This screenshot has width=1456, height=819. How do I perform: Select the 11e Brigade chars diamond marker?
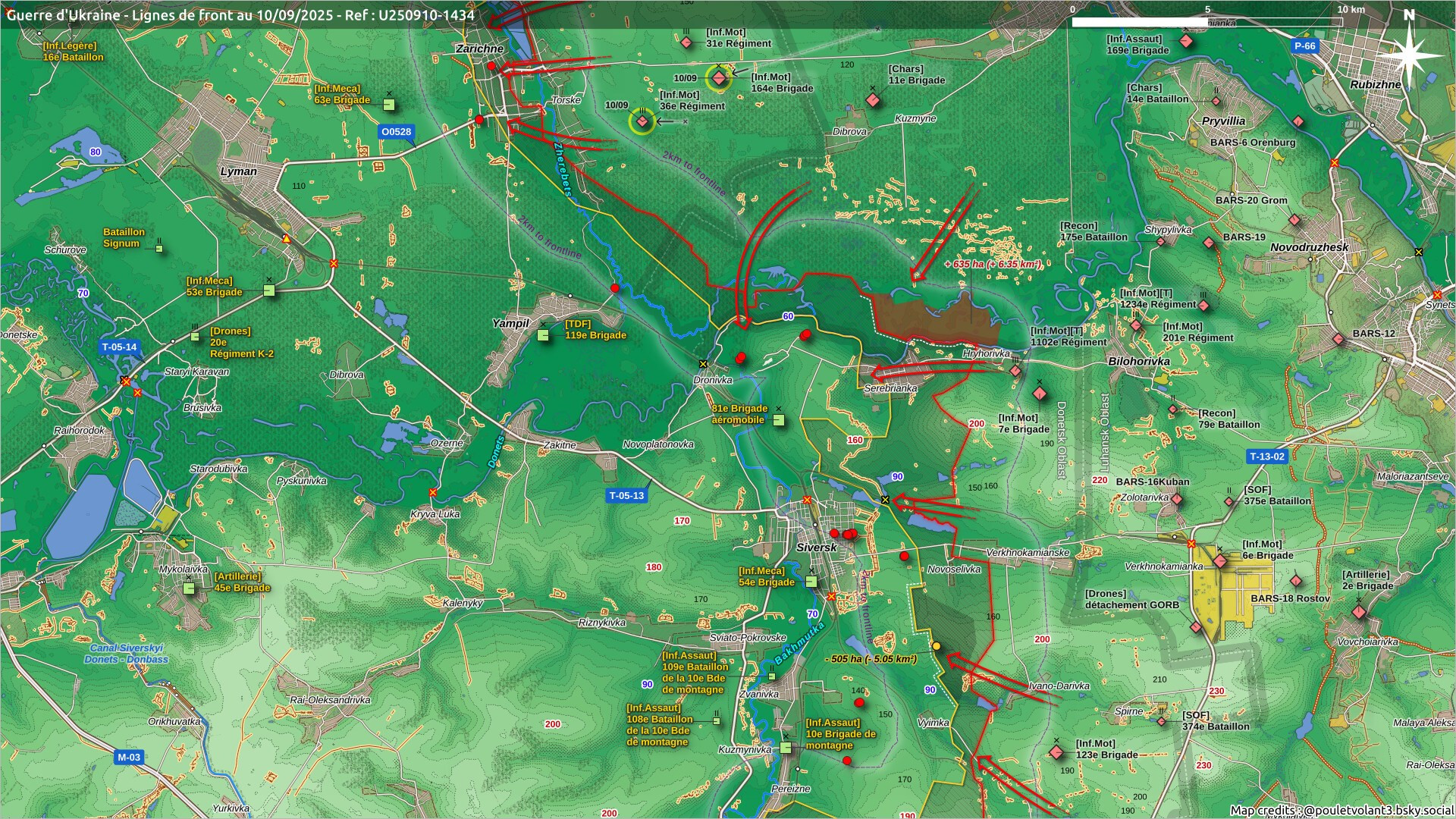(873, 100)
